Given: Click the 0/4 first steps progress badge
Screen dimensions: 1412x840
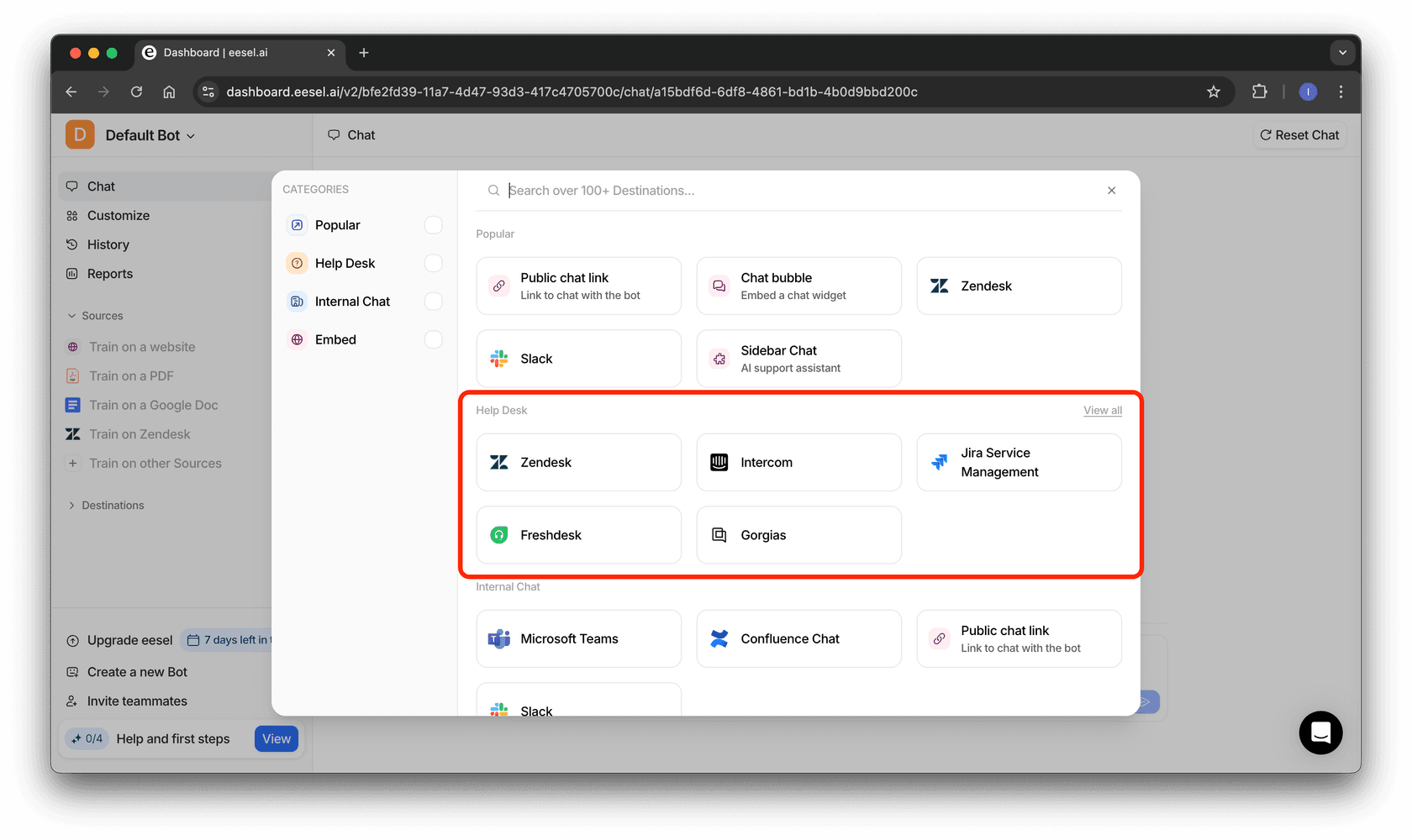Looking at the screenshot, I should click(87, 738).
